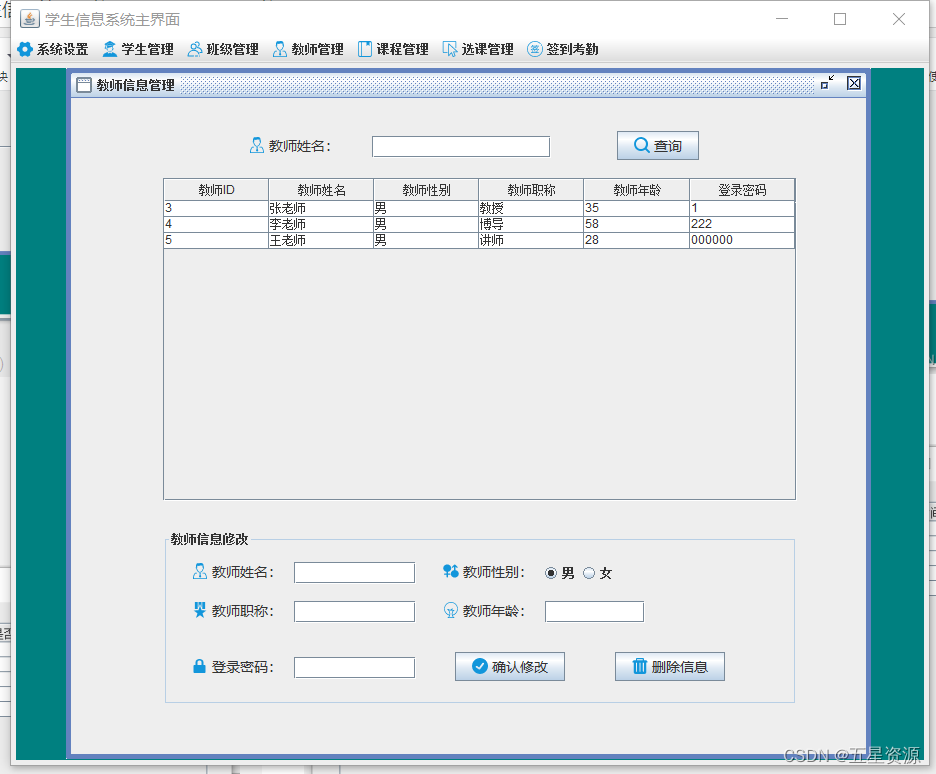The image size is (936, 774).
Task: Click the 讲师 title cell
Action: [x=531, y=240]
